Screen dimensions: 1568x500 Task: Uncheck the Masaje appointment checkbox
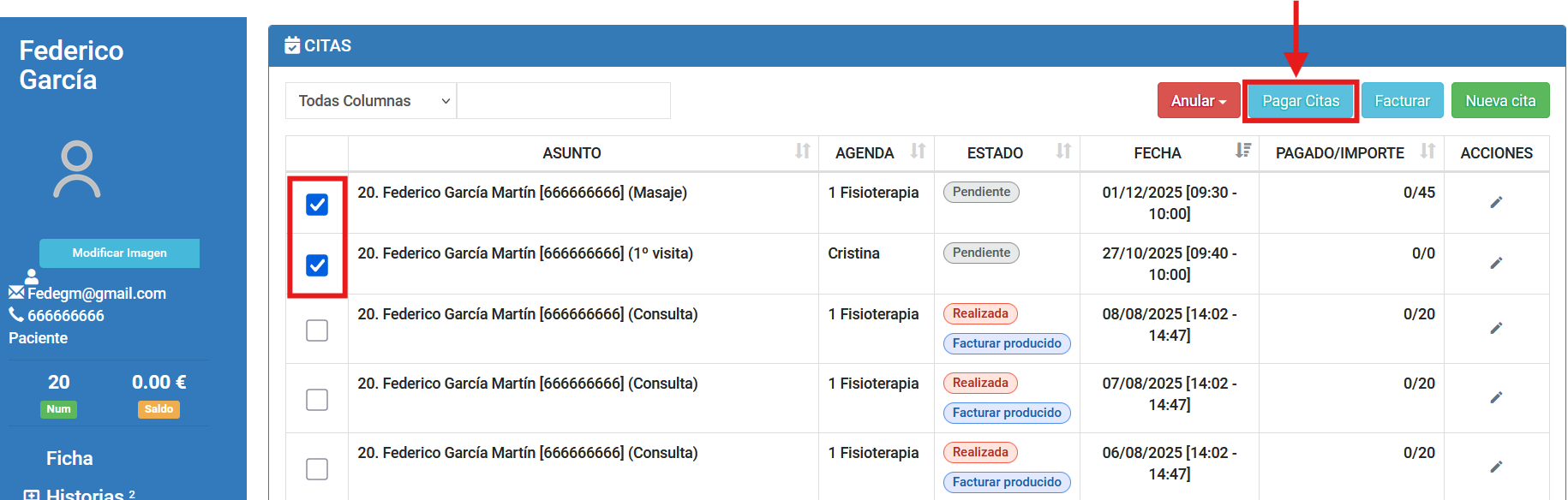pyautogui.click(x=317, y=204)
